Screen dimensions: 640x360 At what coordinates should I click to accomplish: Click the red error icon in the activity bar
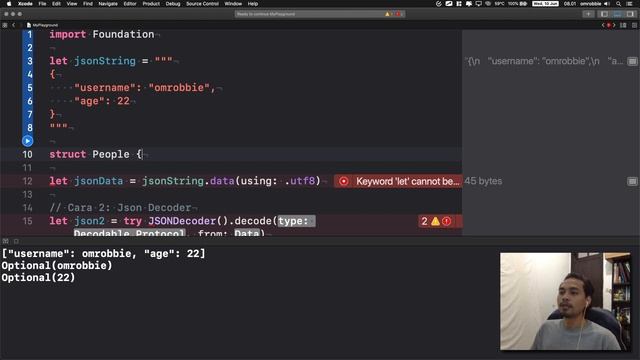[398, 14]
